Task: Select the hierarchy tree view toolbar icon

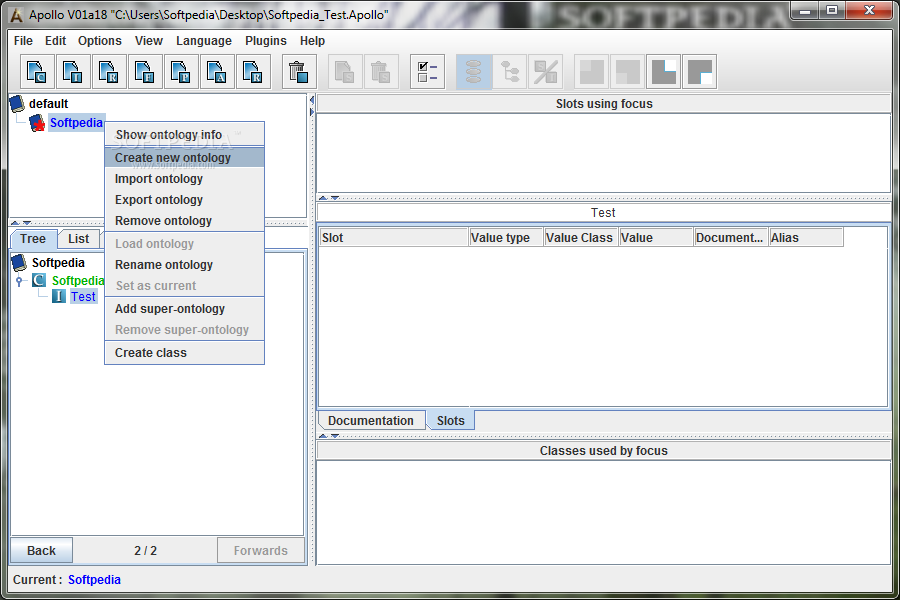Action: click(510, 72)
